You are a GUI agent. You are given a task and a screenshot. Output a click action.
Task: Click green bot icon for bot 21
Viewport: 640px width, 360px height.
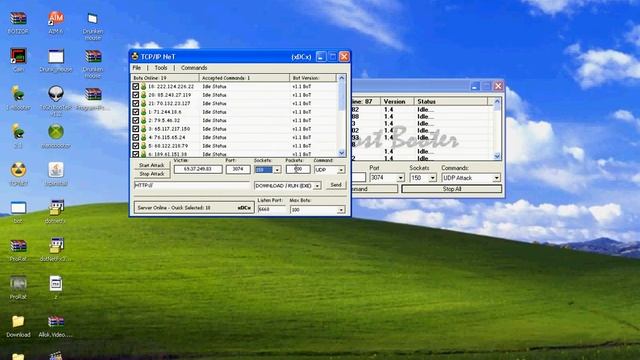(x=144, y=103)
